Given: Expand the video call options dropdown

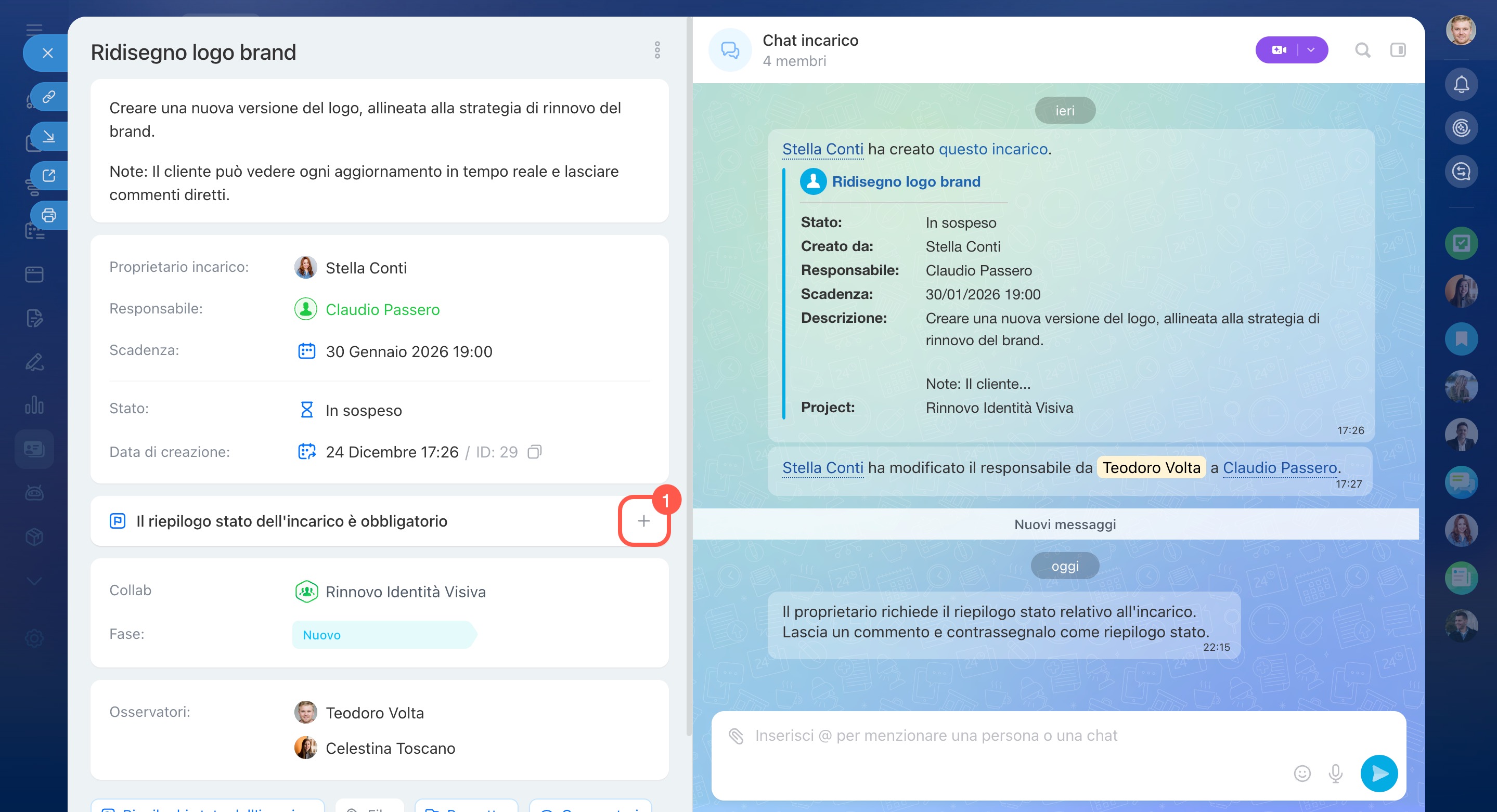Looking at the screenshot, I should tap(1310, 50).
